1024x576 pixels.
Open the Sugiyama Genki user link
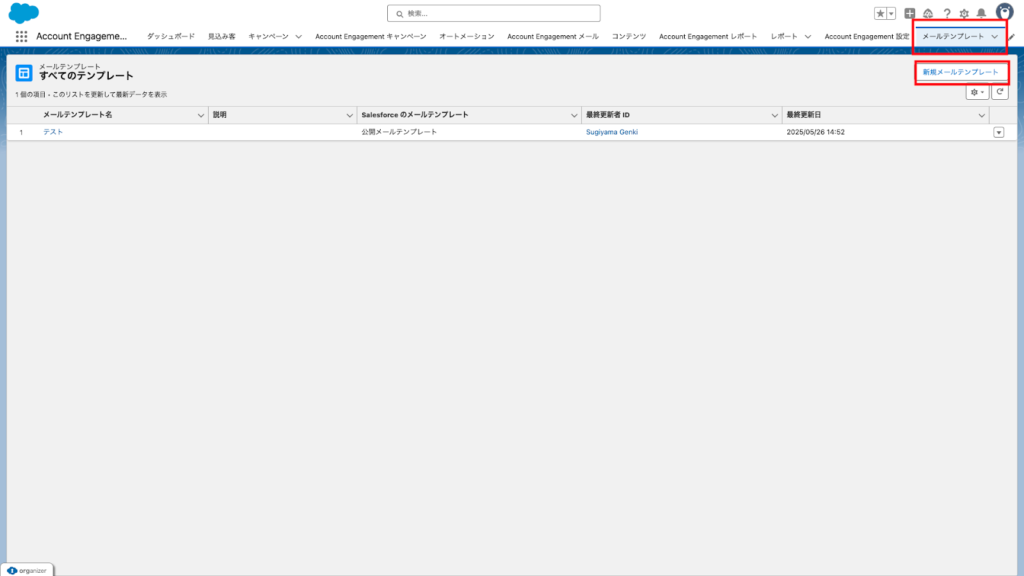pyautogui.click(x=612, y=132)
